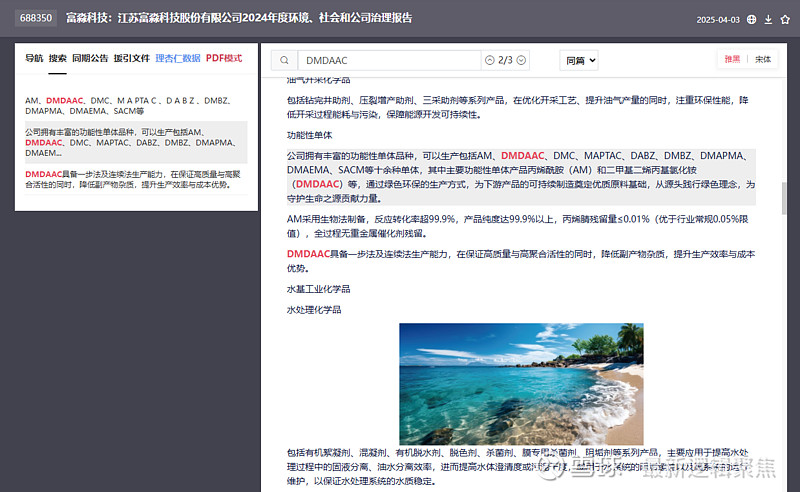The height and width of the screenshot is (492, 800).
Task: Click the DMDAAC search input field
Action: (x=389, y=60)
